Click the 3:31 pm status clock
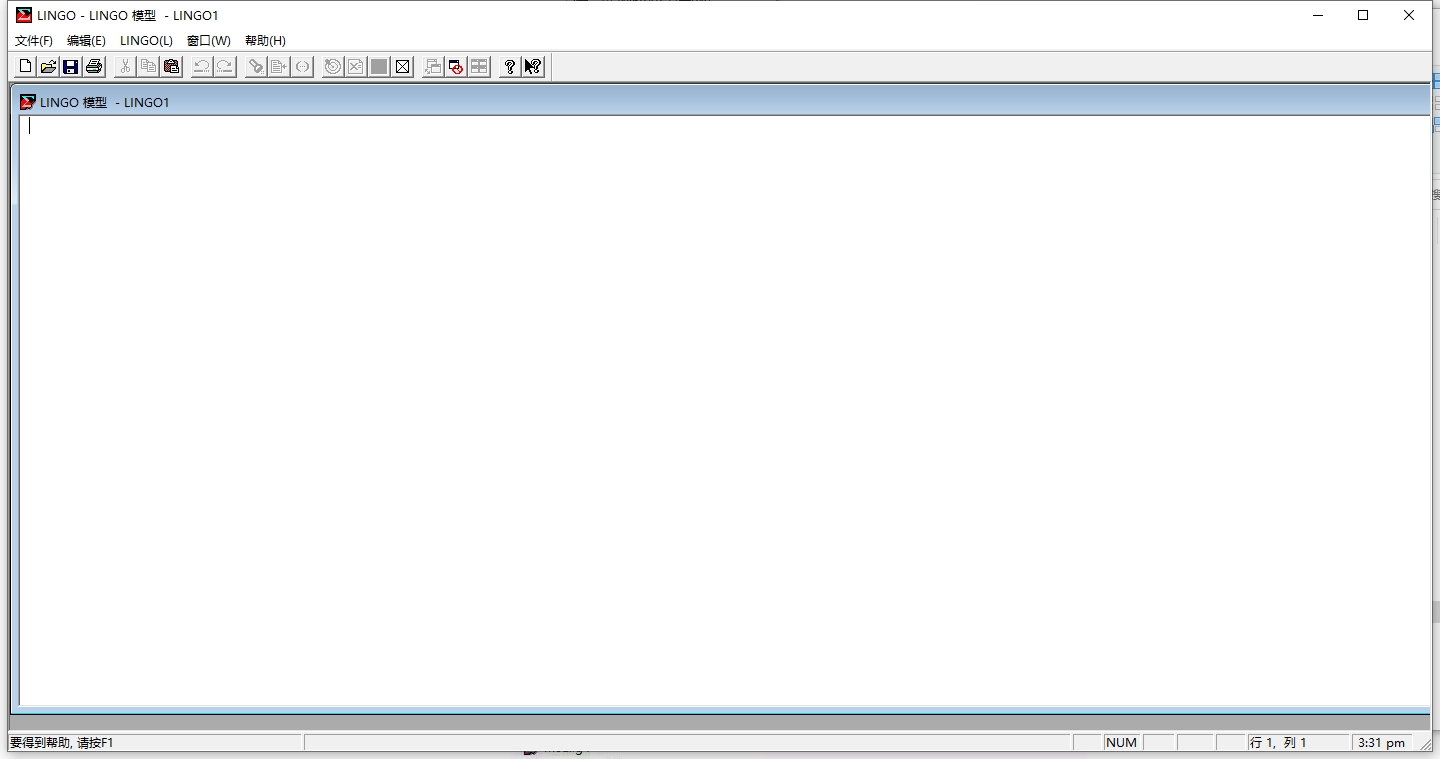This screenshot has width=1440, height=759. 1381,743
